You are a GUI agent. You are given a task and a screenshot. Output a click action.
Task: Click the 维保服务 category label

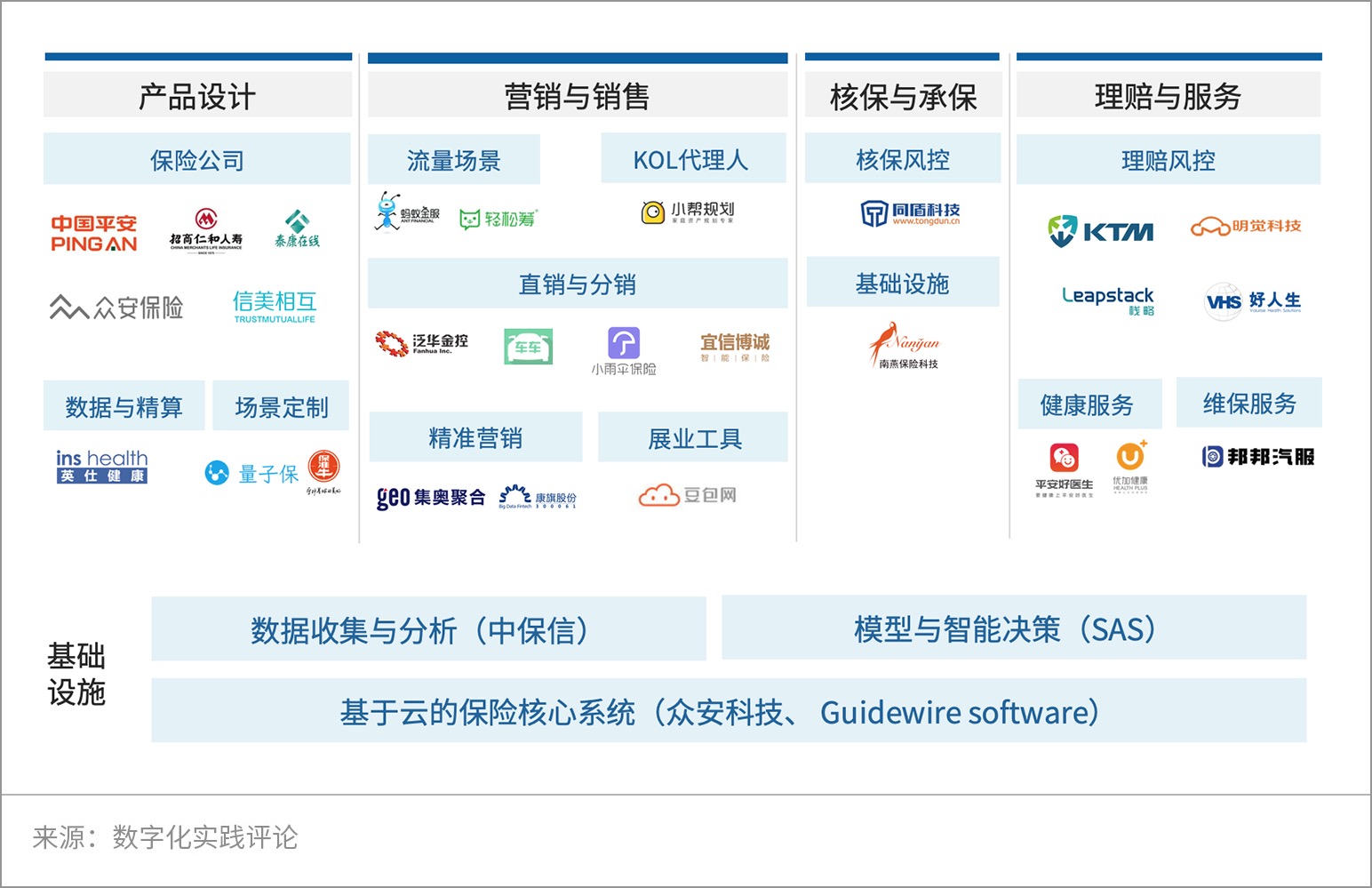pyautogui.click(x=1249, y=403)
